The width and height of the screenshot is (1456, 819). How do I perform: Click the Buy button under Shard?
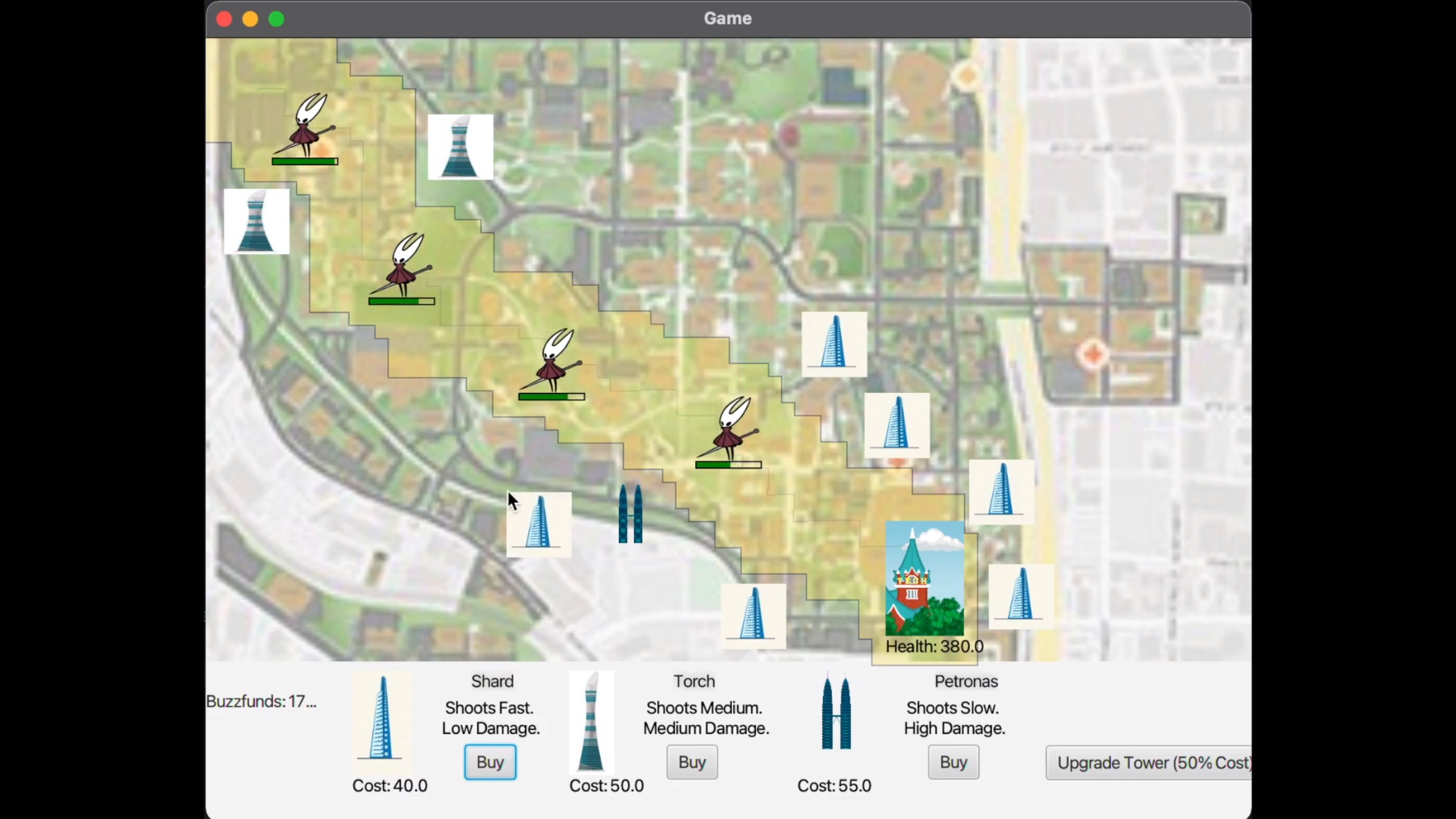490,762
